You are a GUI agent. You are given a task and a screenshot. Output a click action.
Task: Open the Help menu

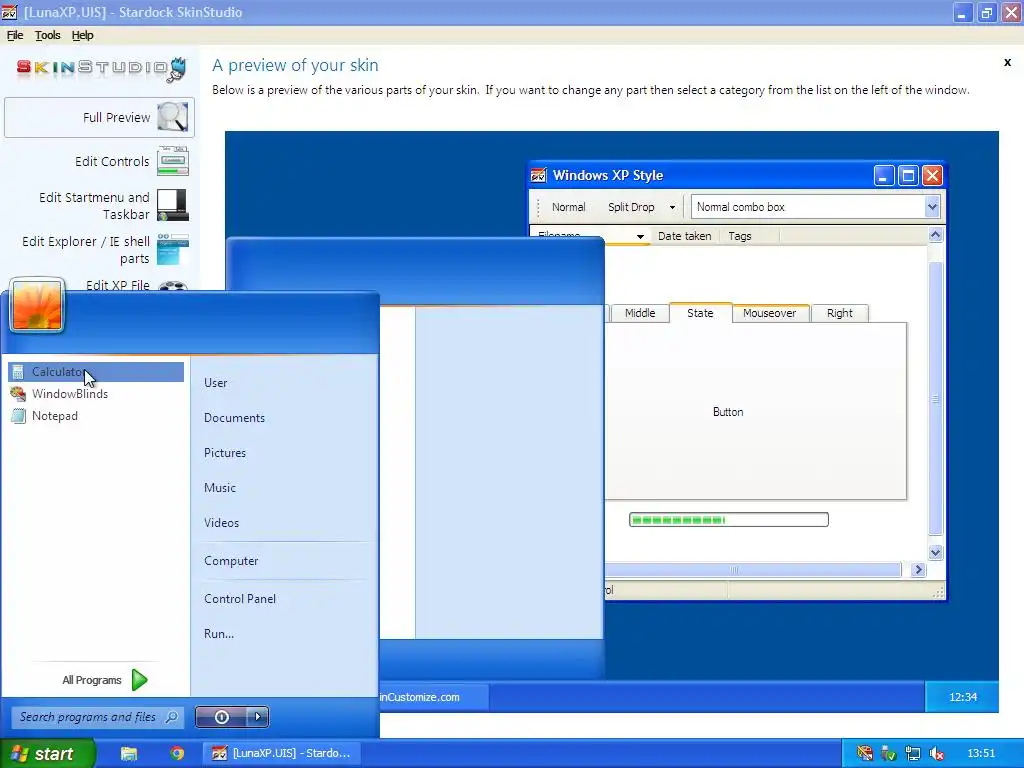pos(82,35)
